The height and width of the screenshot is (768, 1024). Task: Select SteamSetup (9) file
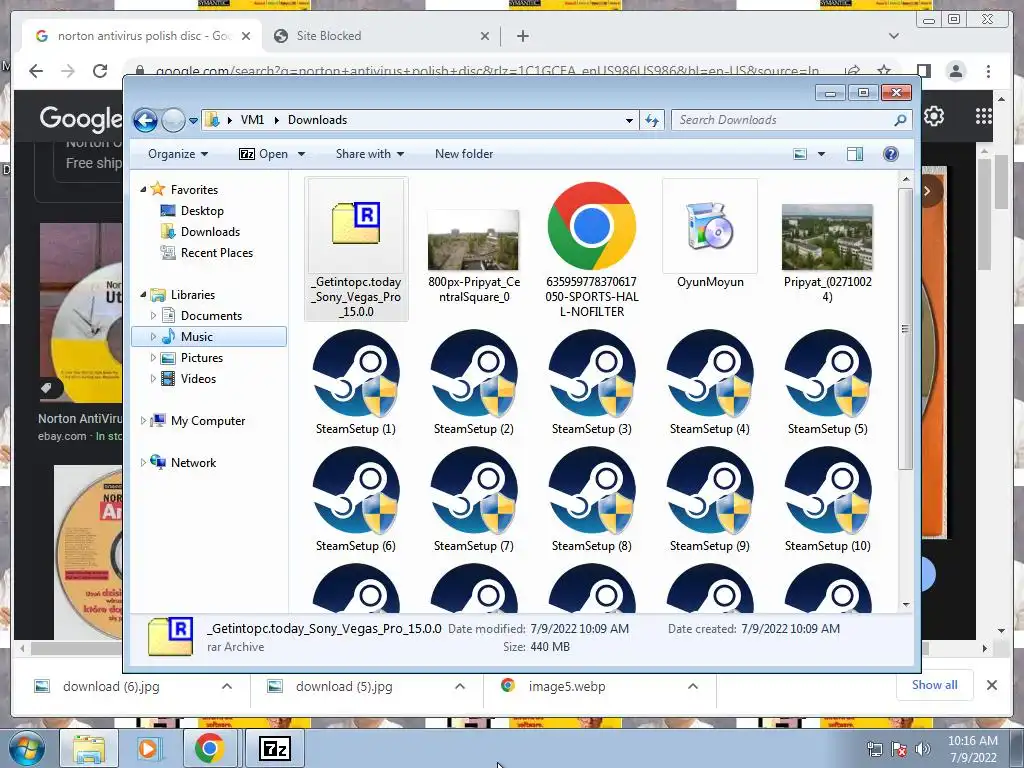click(x=710, y=500)
